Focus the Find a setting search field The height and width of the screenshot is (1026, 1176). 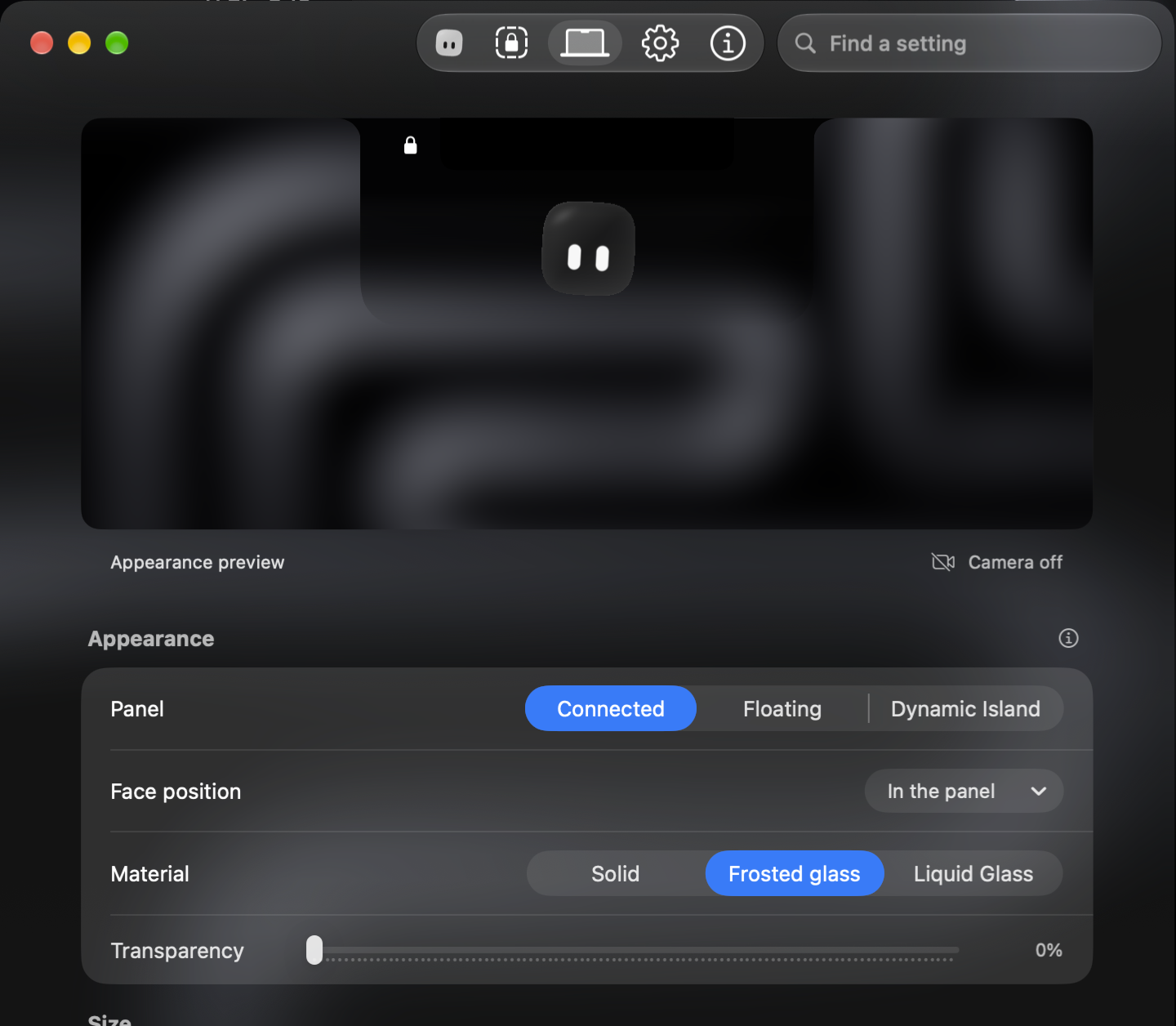[x=969, y=43]
